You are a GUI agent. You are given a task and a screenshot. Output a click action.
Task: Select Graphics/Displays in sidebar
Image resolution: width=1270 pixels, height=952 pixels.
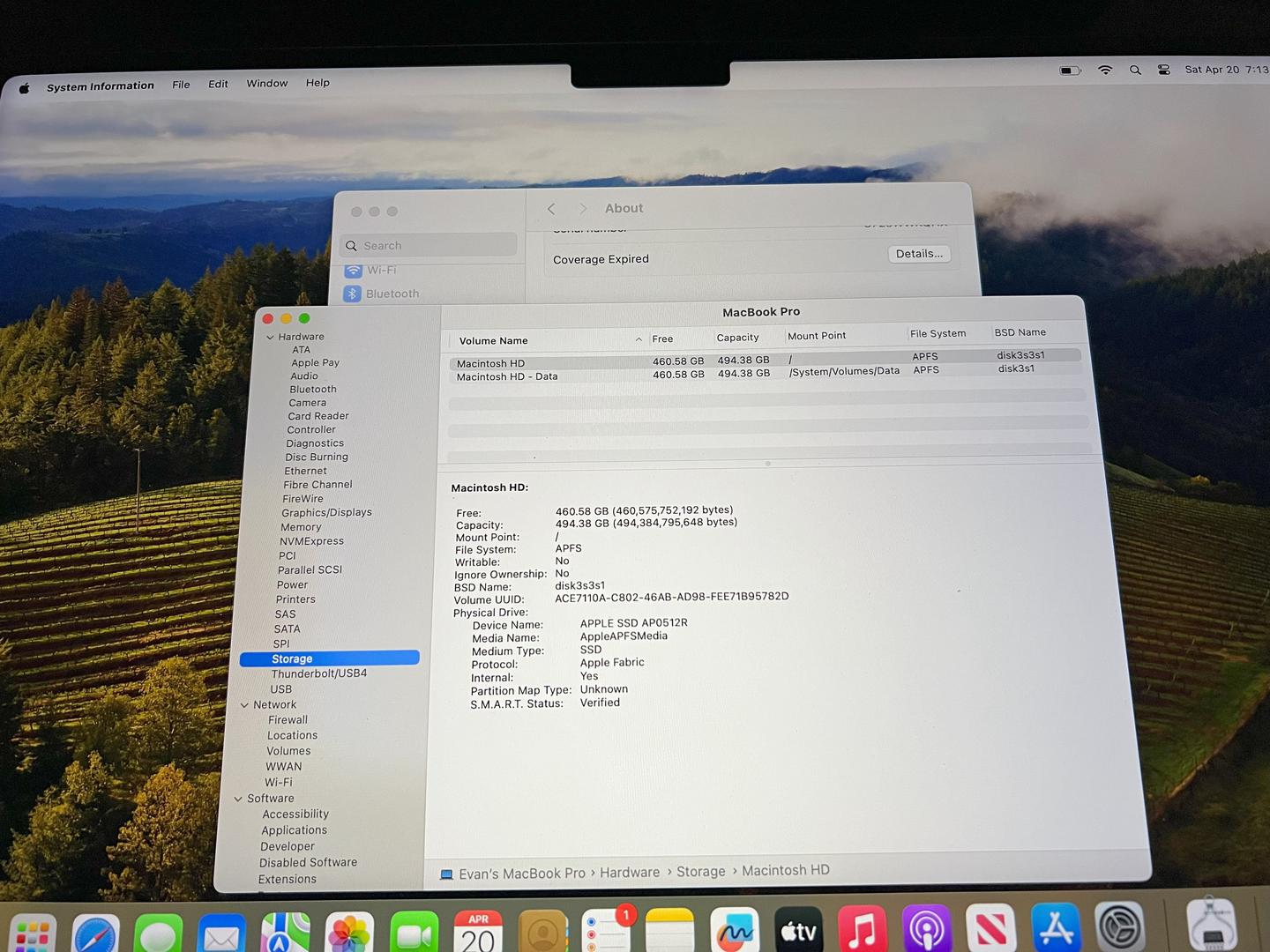326,512
